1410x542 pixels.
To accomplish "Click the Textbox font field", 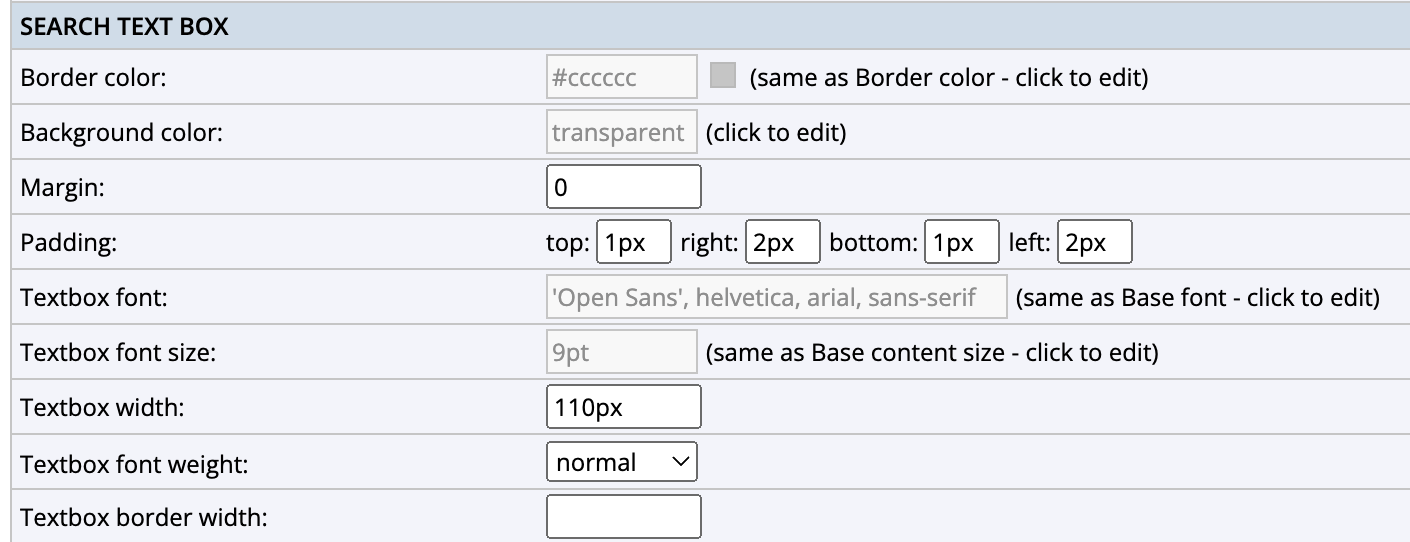I will tap(776, 297).
